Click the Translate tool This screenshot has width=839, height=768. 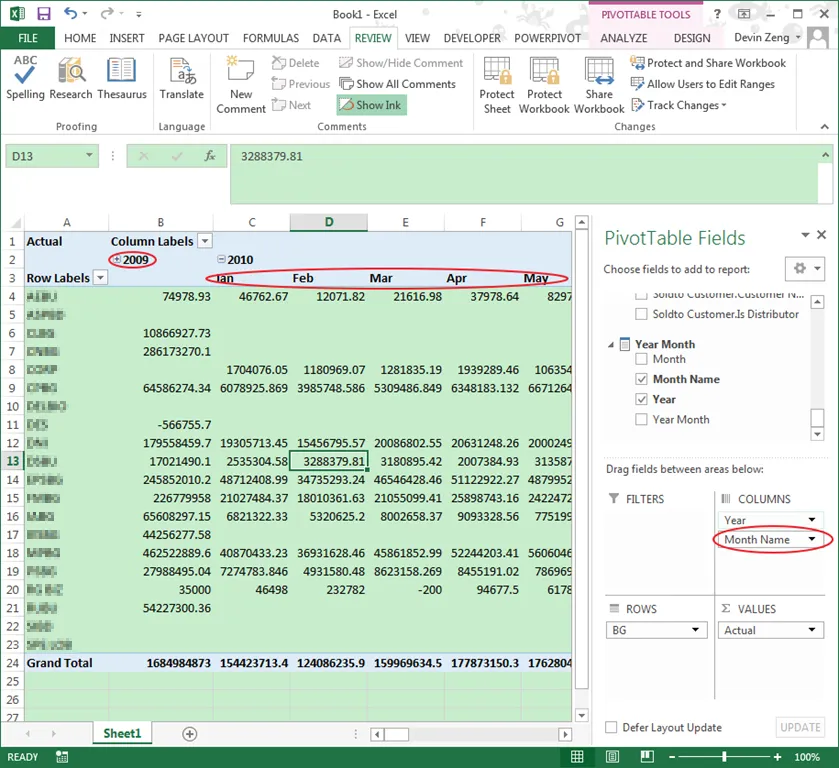coord(181,78)
